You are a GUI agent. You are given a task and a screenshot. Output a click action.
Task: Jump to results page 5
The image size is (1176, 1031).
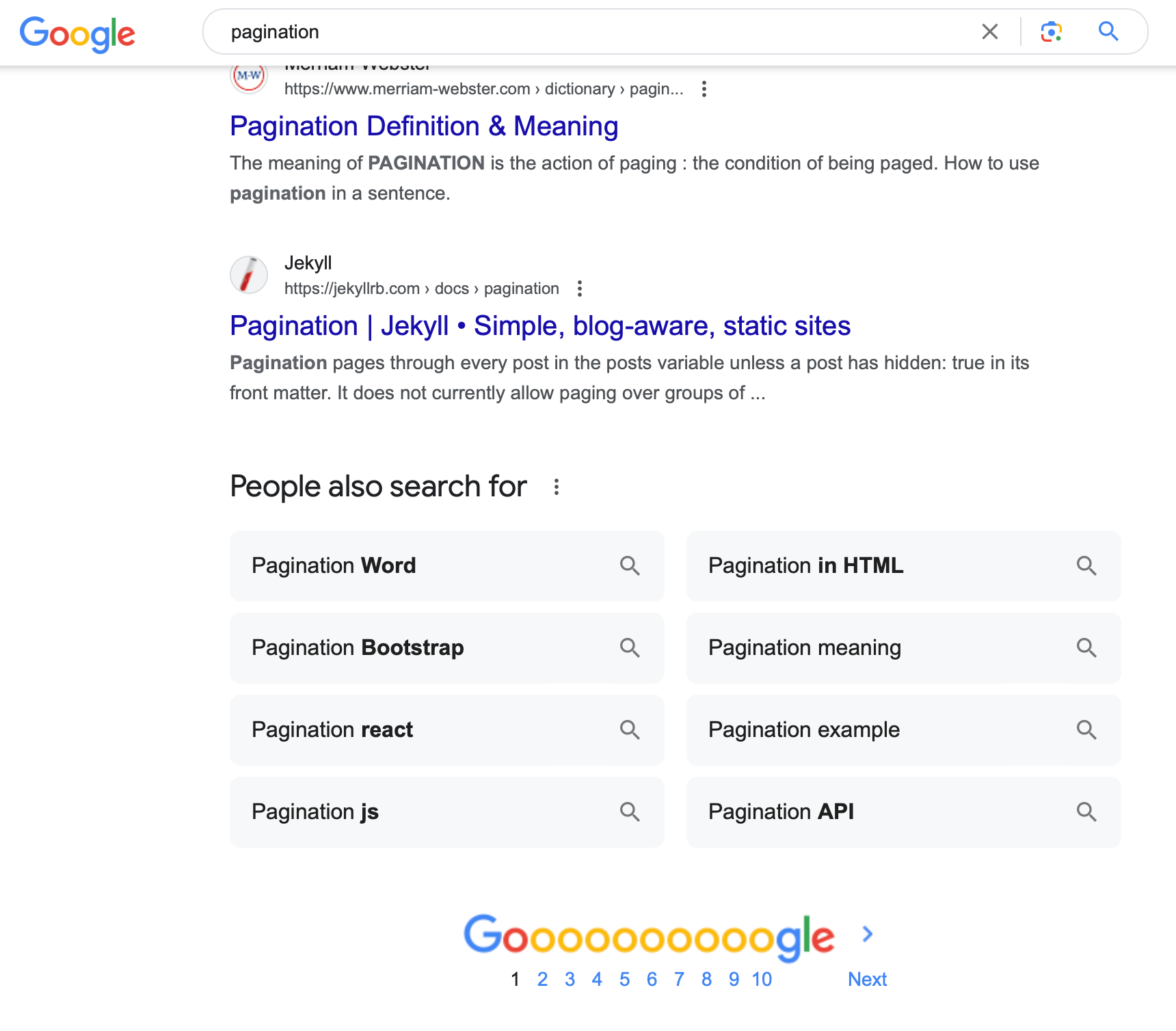click(624, 980)
